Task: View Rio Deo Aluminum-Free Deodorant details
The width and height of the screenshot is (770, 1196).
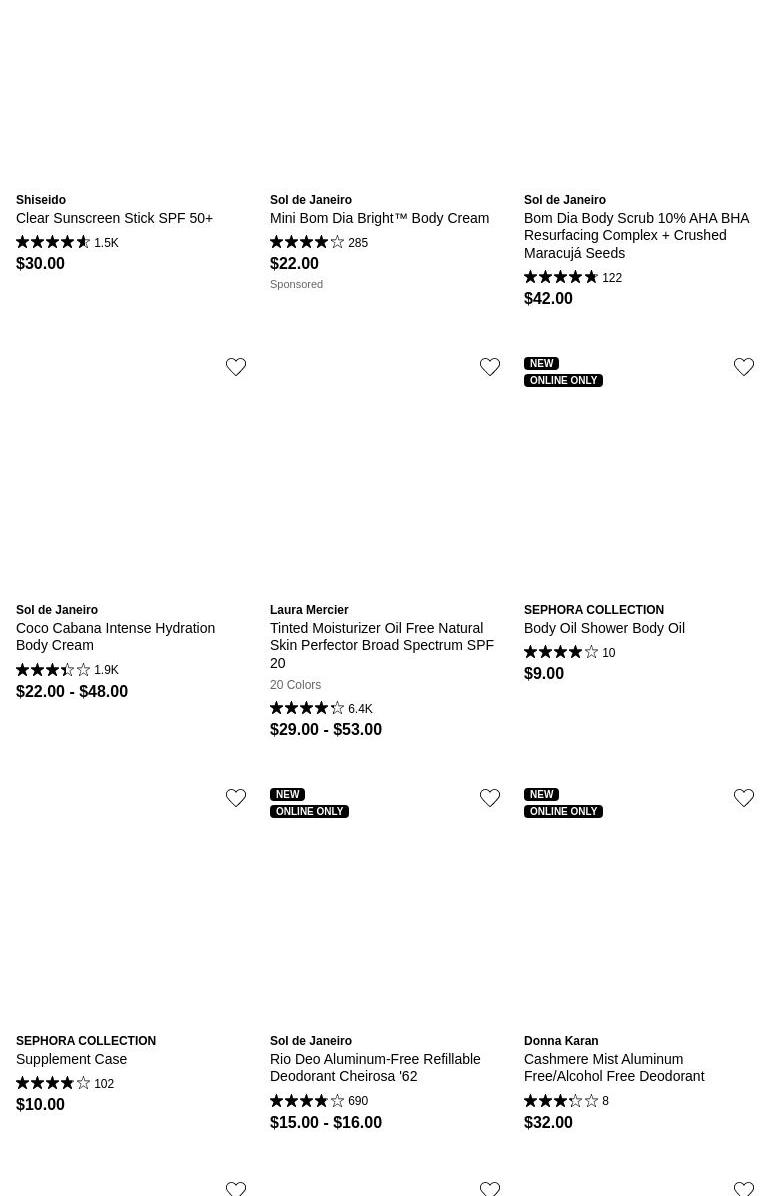Action: coord(374,1067)
